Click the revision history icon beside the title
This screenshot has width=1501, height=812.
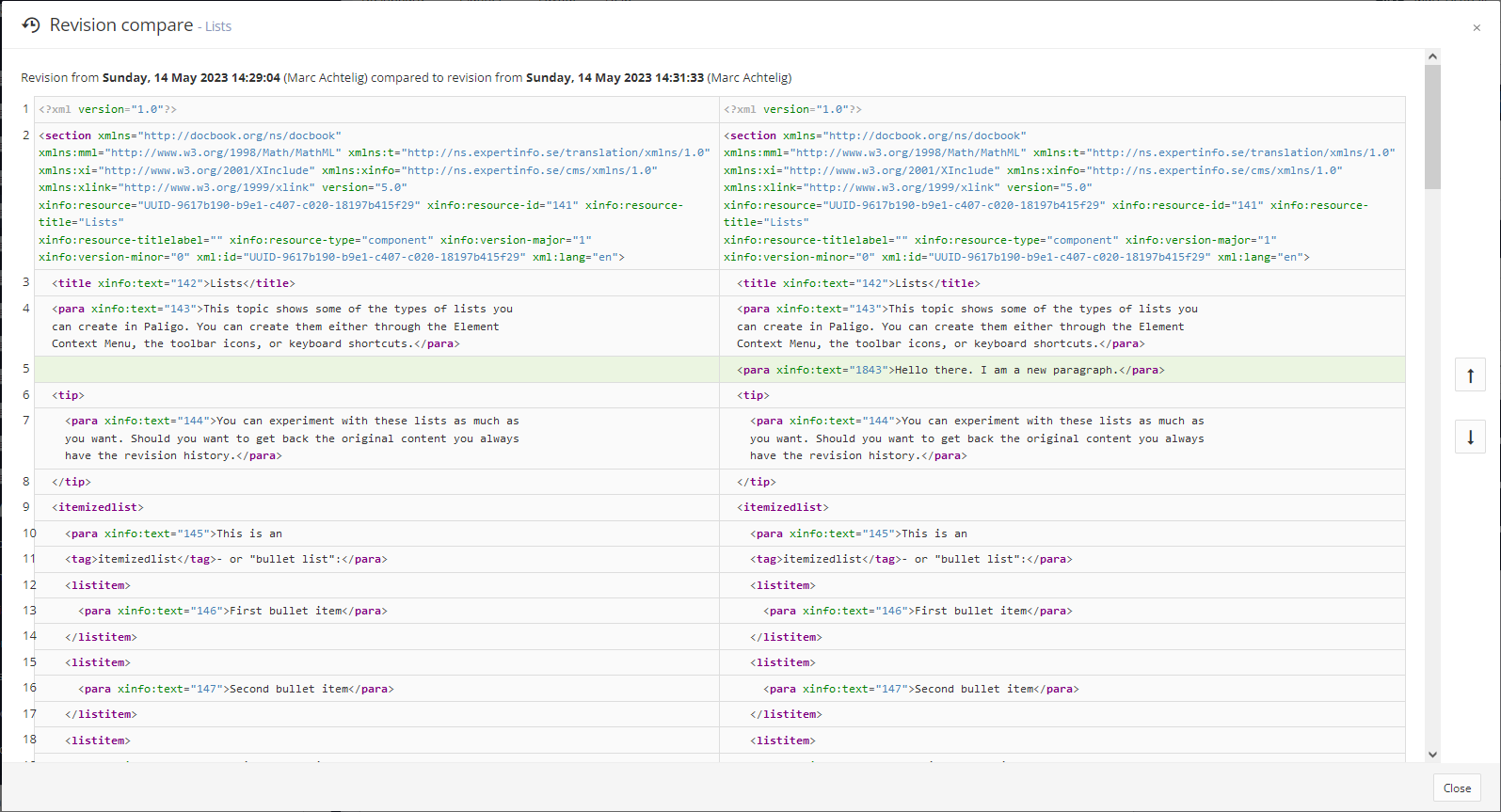pos(31,25)
